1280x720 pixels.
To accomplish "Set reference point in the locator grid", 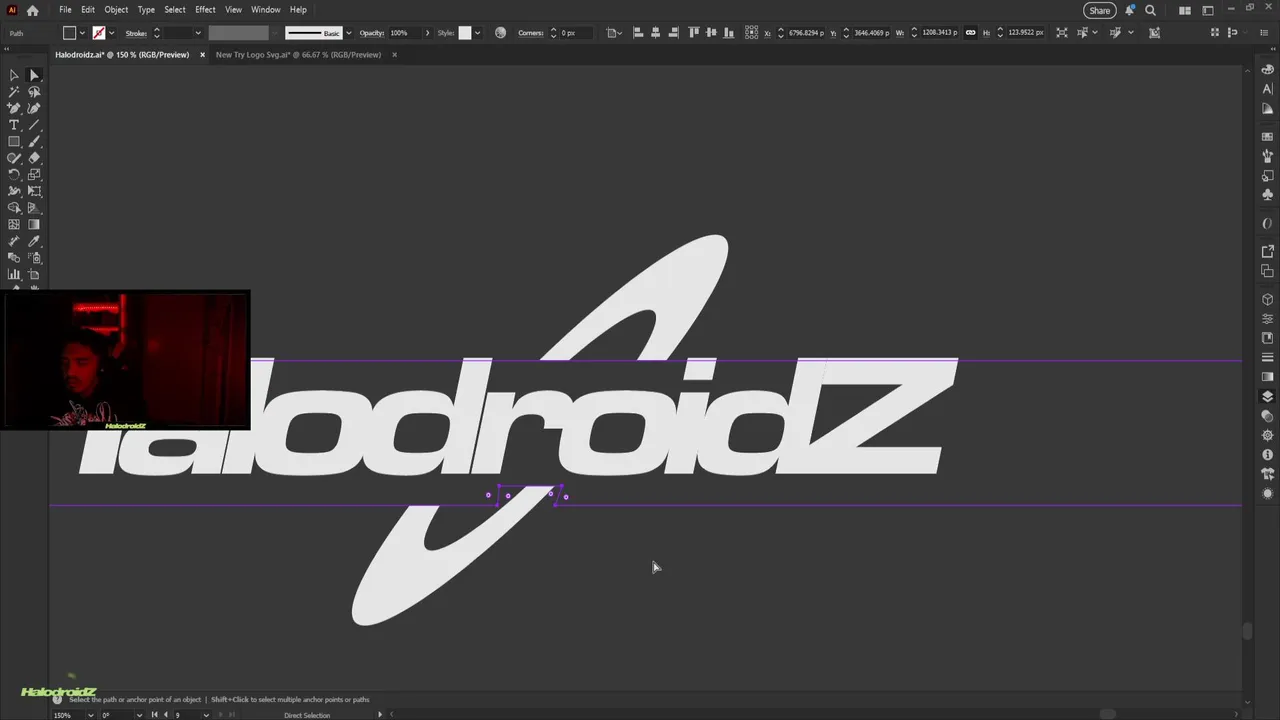I will [x=753, y=33].
